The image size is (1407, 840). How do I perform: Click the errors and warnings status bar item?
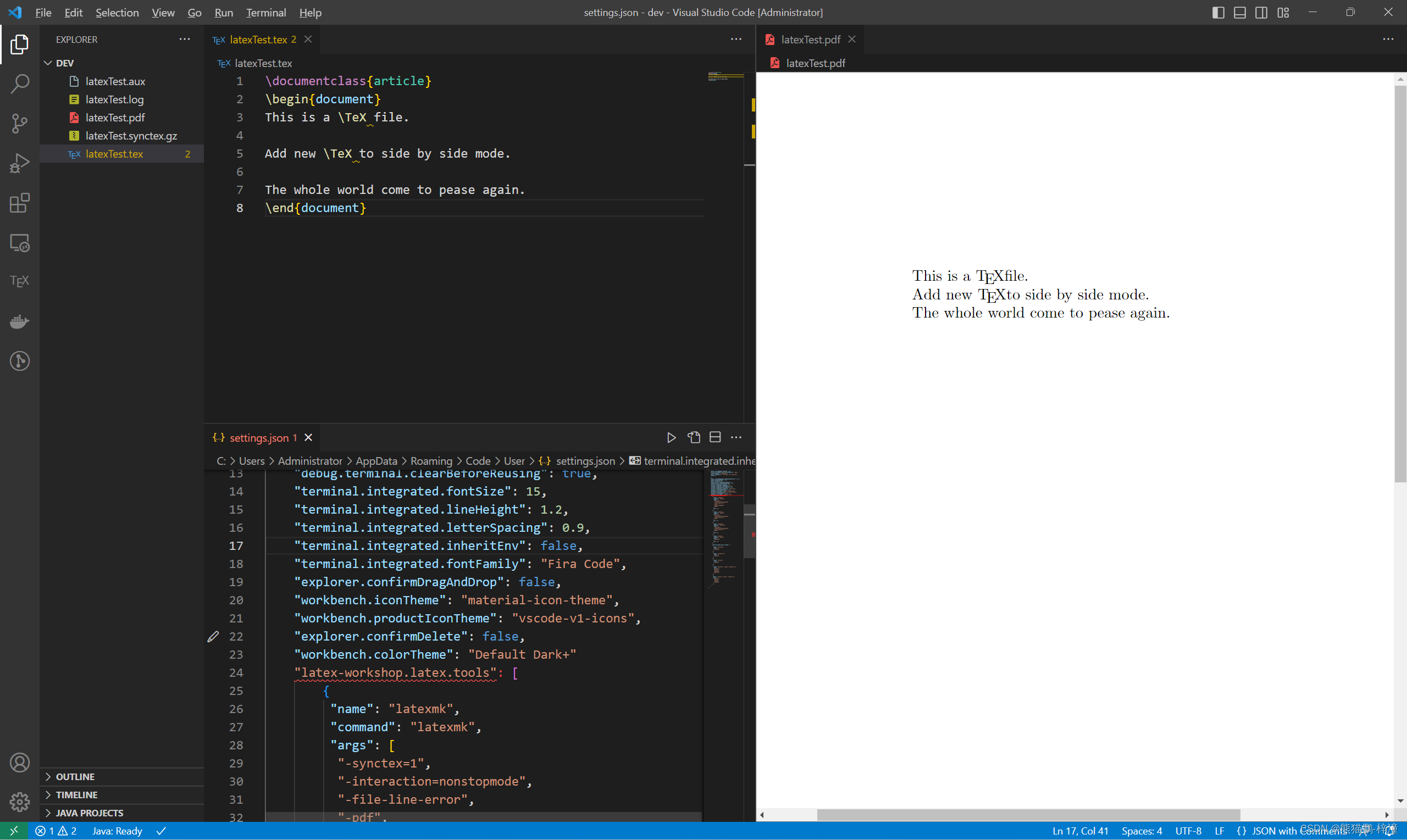(x=56, y=830)
